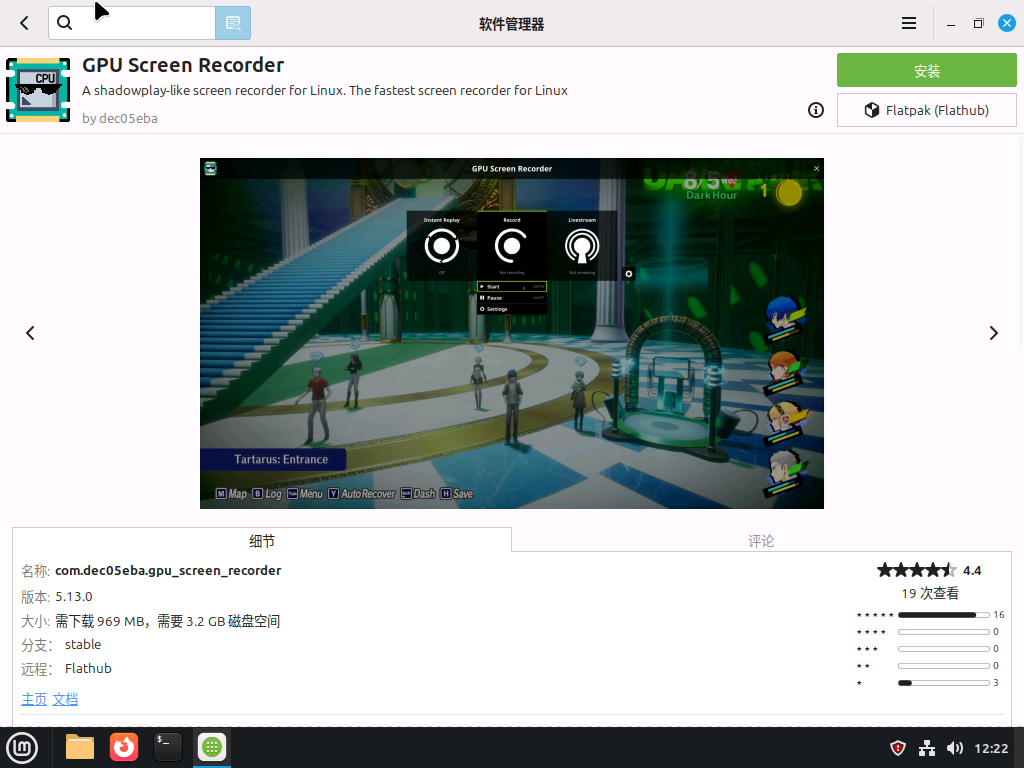This screenshot has height=768, width=1024.
Task: Select the package name com.dec05eba.gpu_screen_recorder
Action: pos(168,570)
